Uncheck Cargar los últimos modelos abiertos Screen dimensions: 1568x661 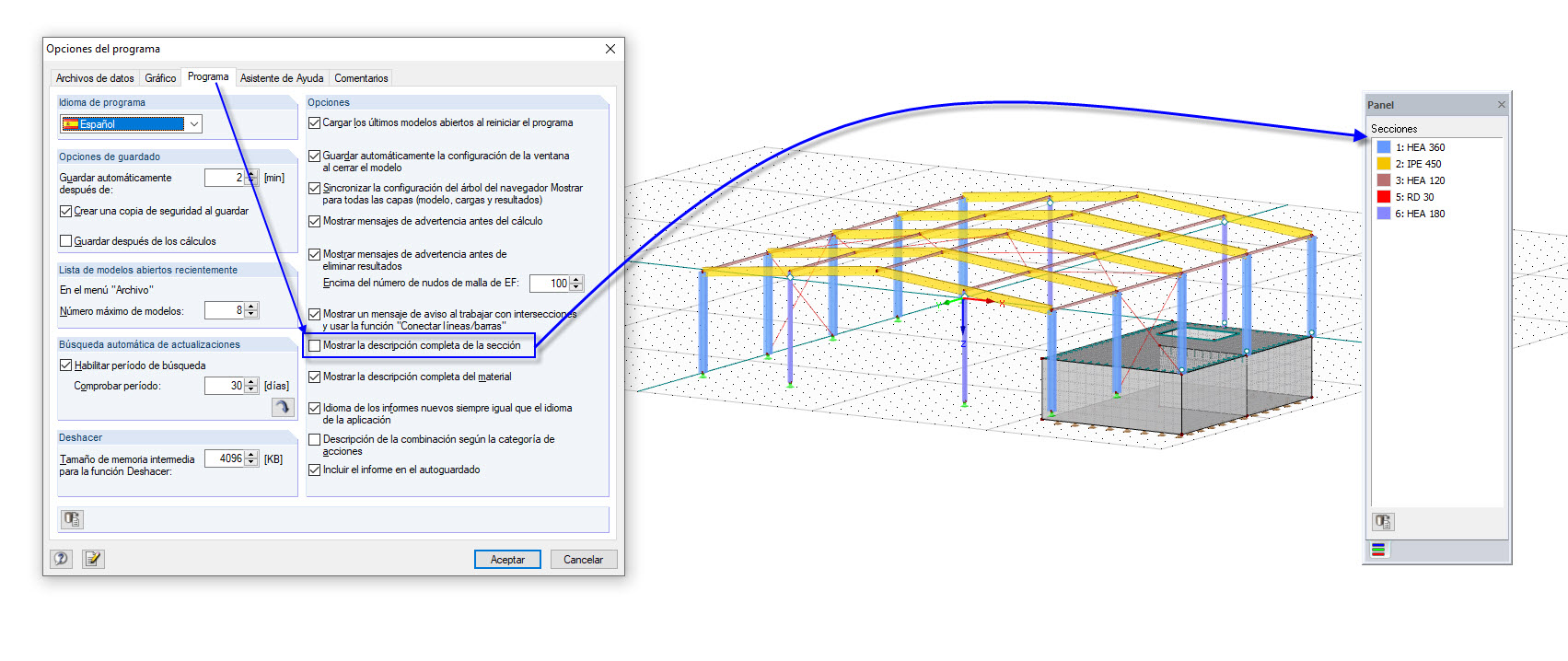(x=315, y=122)
